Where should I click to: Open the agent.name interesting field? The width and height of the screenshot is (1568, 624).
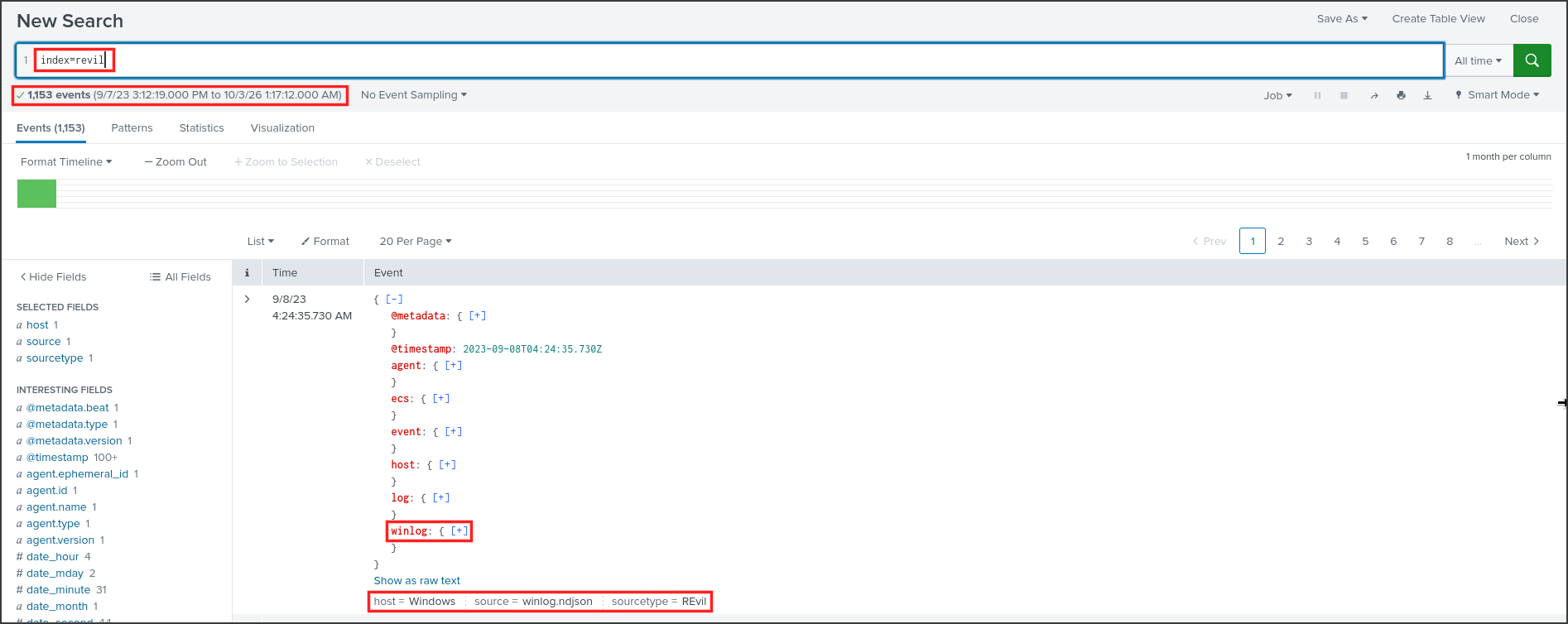[56, 506]
